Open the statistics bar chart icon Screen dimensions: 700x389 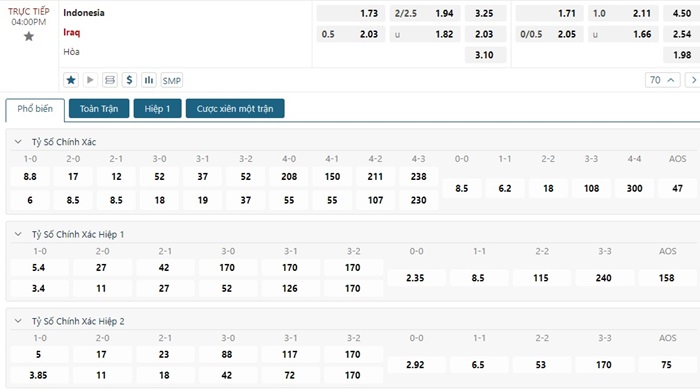click(x=149, y=80)
